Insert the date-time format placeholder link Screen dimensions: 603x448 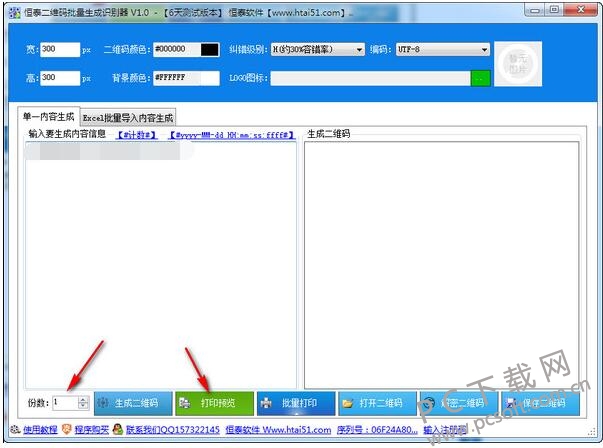[x=232, y=135]
